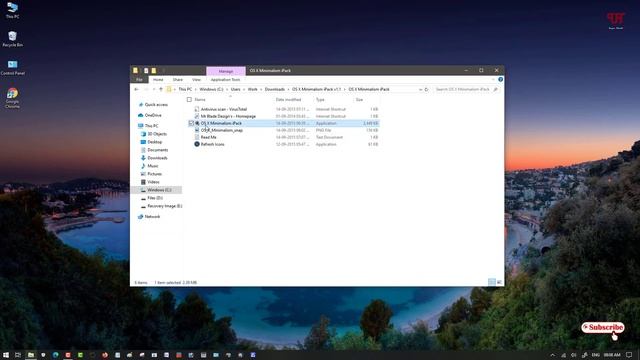This screenshot has height=360, width=640.
Task: Open Files (D:) drive in navigation pane
Action: 155,198
